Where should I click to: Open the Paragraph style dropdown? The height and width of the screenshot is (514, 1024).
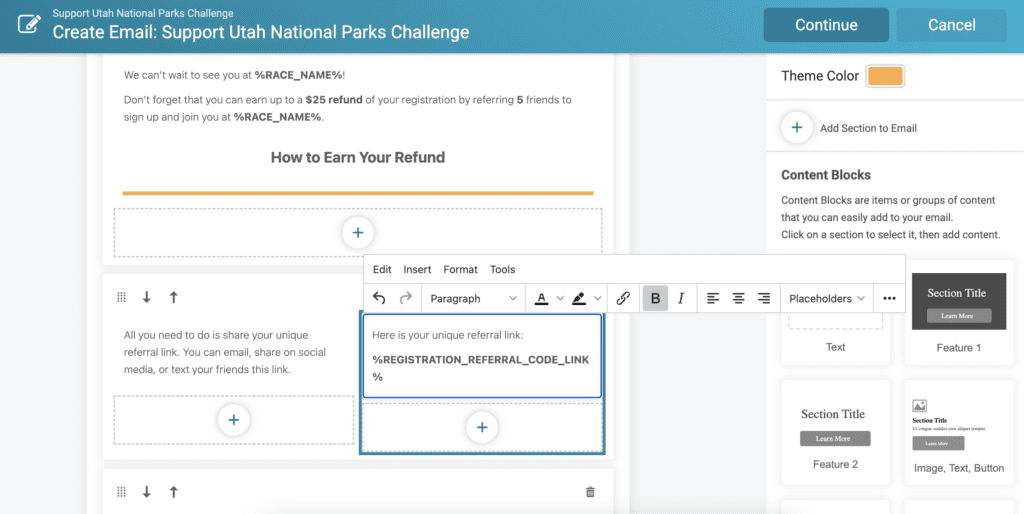click(473, 298)
